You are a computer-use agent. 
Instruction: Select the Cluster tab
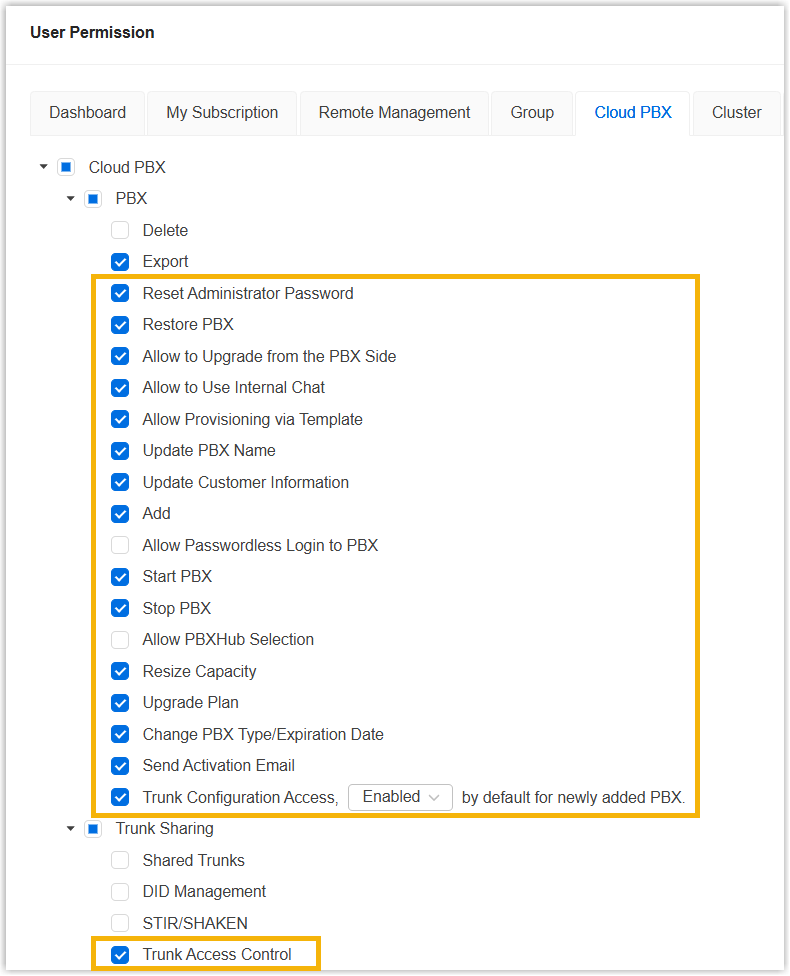point(736,113)
